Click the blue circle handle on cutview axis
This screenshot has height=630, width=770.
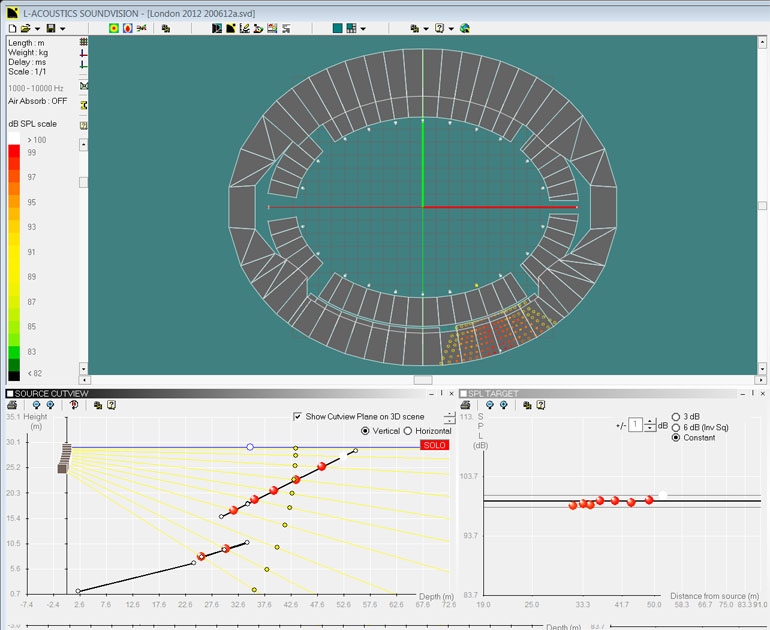click(250, 447)
